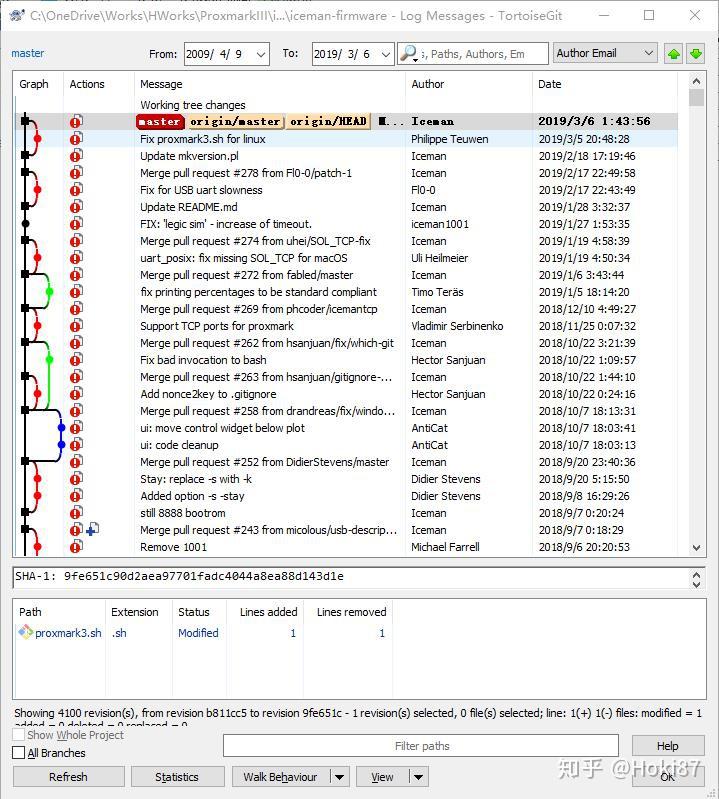
Task: Open the Author Email filter dropdown
Action: tap(648, 53)
